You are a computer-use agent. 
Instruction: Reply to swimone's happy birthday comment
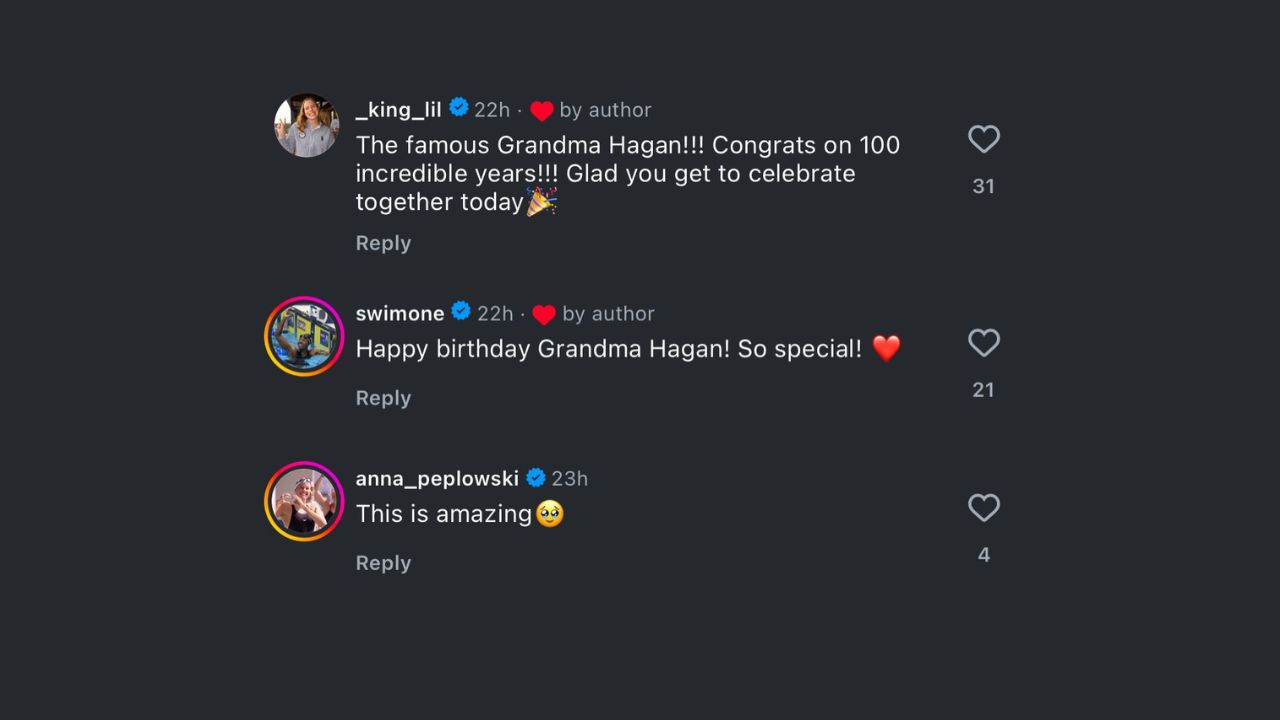383,398
